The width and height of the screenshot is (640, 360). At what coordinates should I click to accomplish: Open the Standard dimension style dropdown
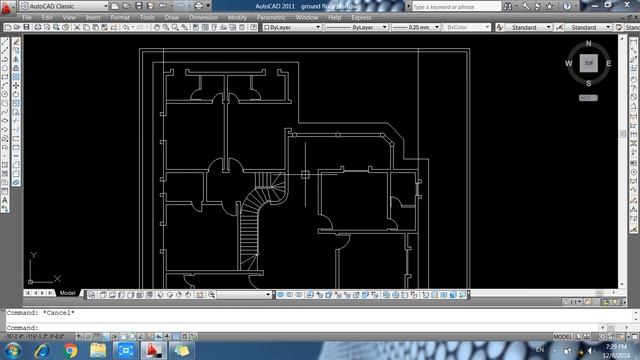[x=588, y=27]
